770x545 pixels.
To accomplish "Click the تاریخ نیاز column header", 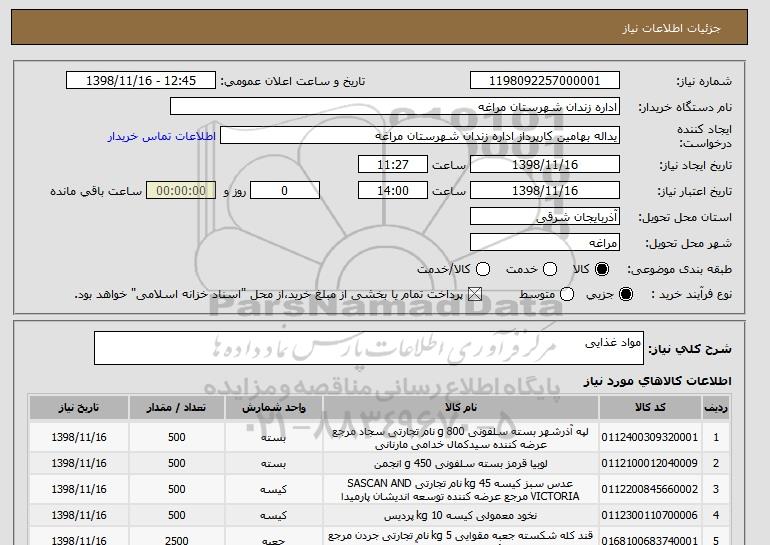I will coord(79,408).
